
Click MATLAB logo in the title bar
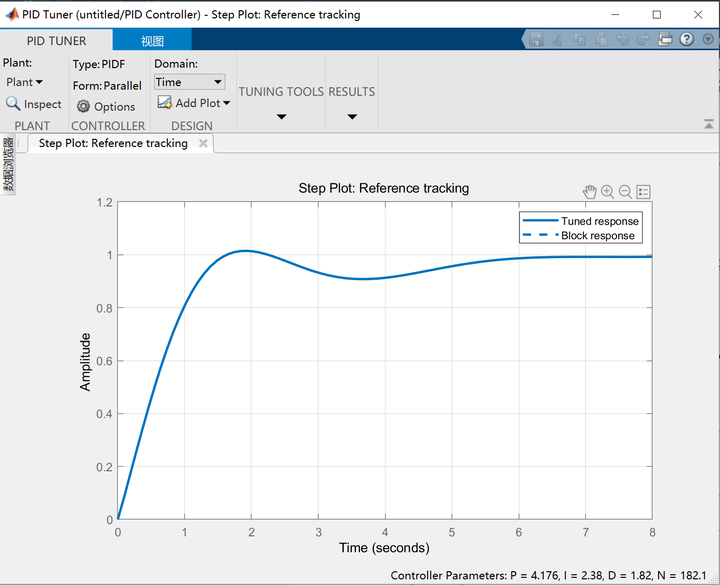point(12,15)
